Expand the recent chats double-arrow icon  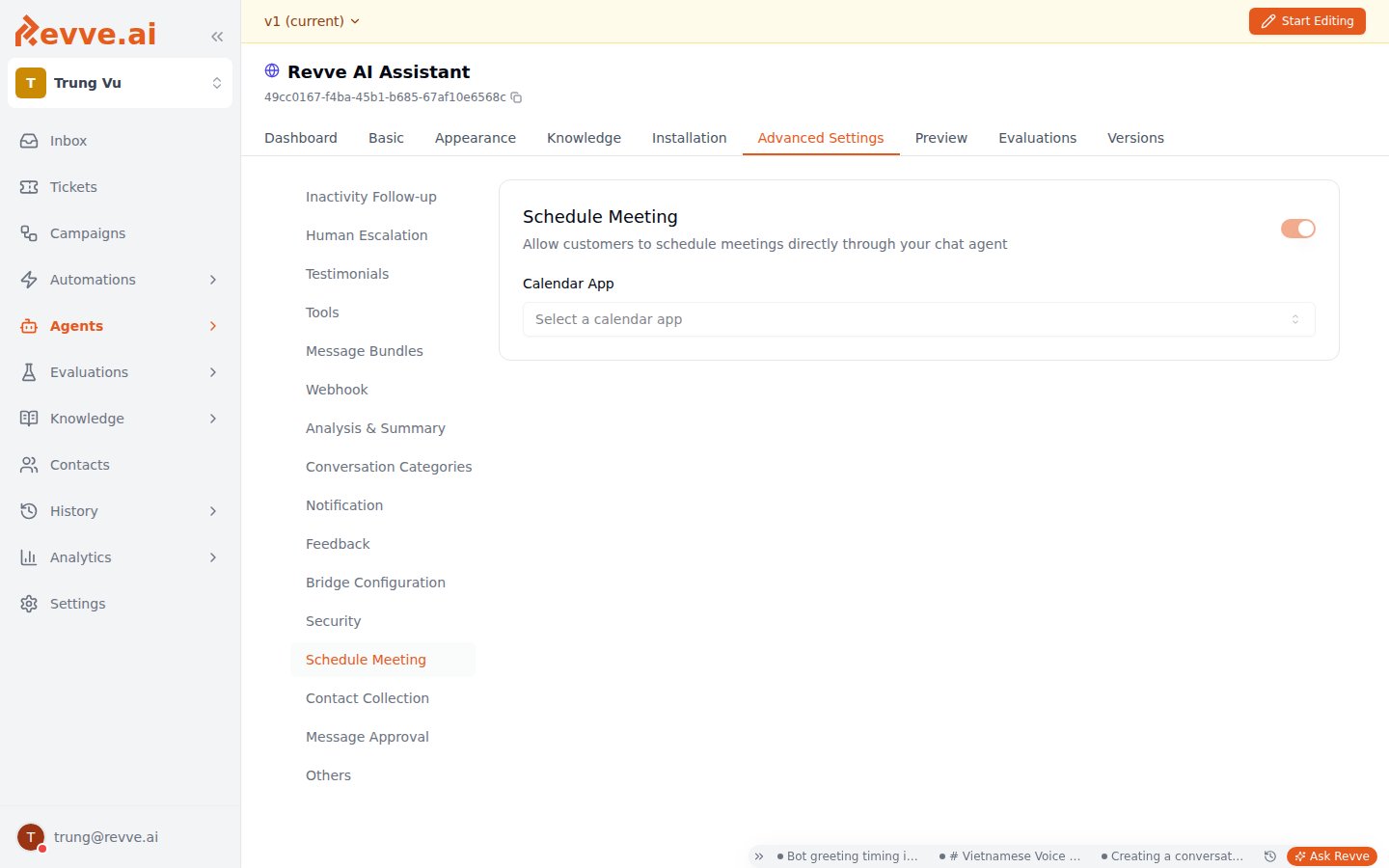coord(759,856)
